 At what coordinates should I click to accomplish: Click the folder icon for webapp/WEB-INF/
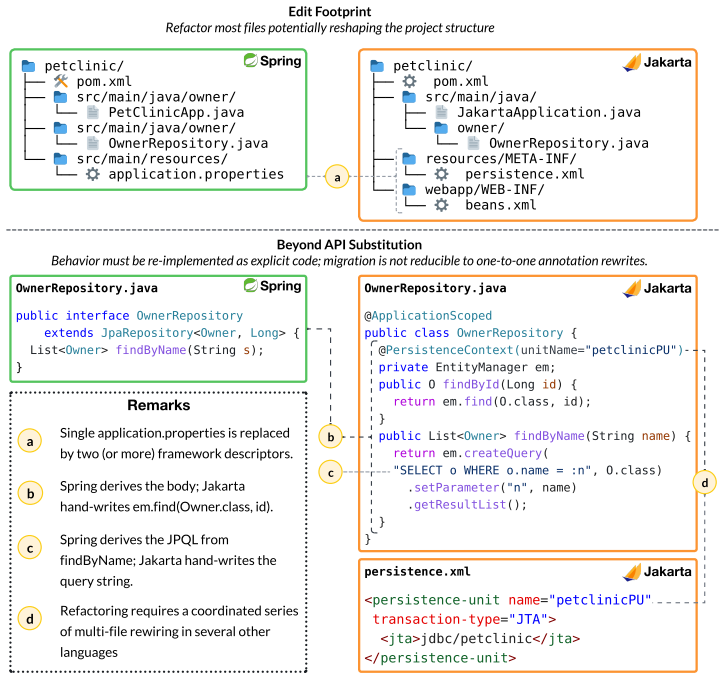409,190
